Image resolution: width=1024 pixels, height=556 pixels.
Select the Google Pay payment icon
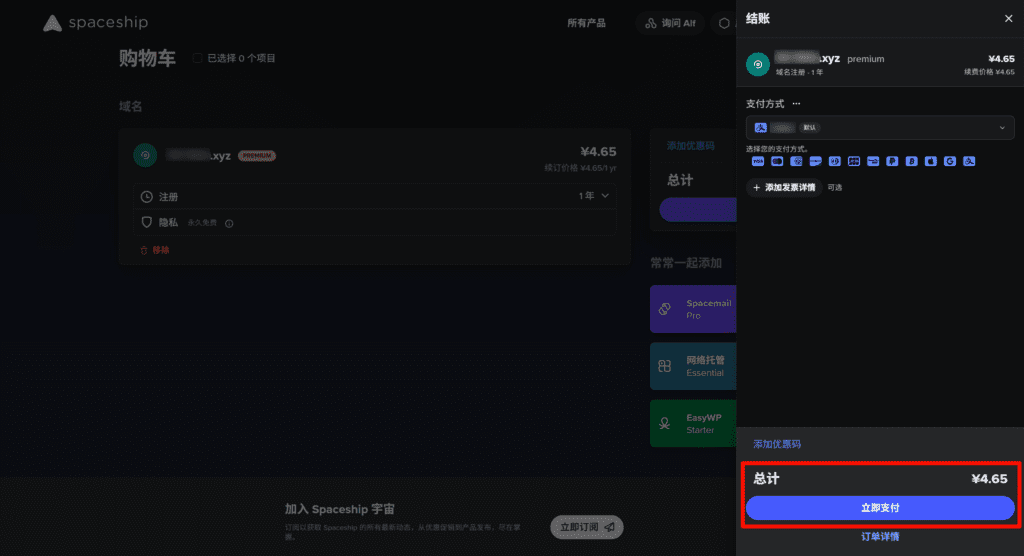[x=949, y=161]
